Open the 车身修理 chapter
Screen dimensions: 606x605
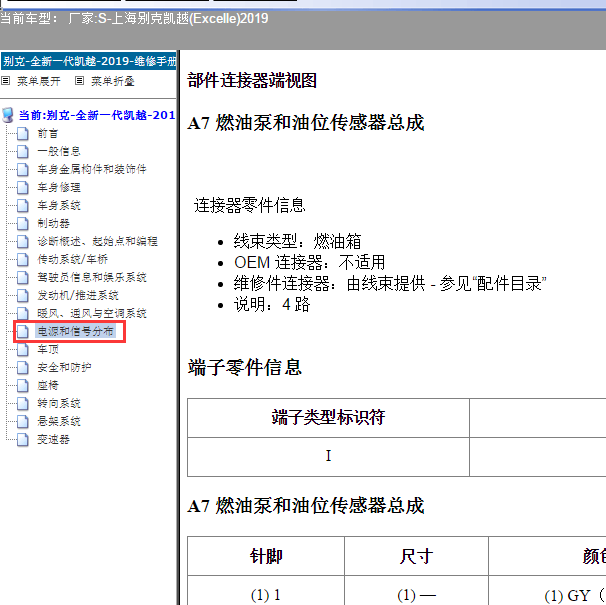coord(59,187)
